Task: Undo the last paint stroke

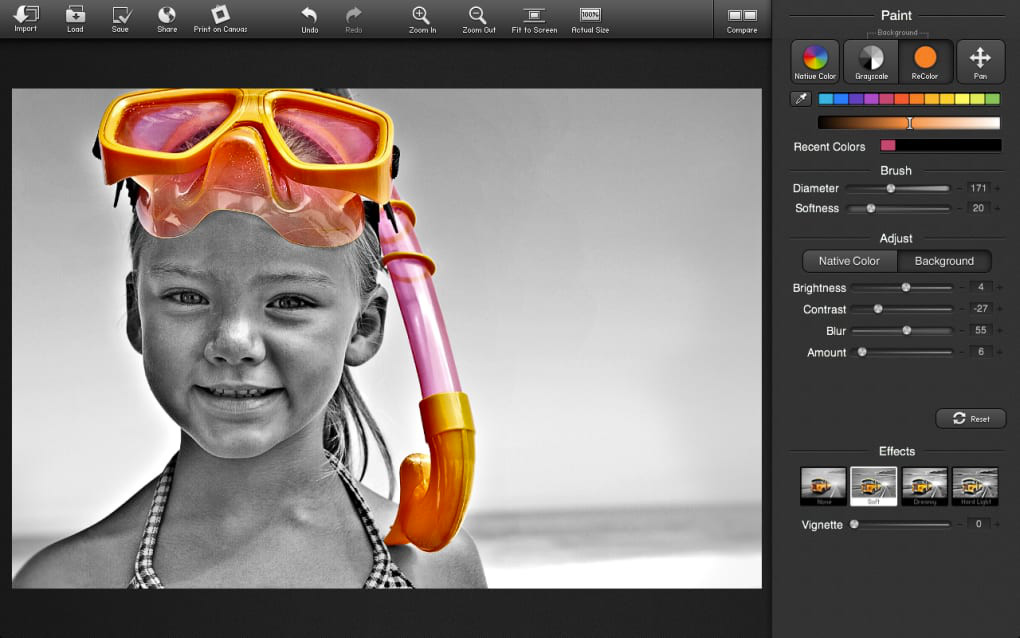Action: [x=310, y=18]
